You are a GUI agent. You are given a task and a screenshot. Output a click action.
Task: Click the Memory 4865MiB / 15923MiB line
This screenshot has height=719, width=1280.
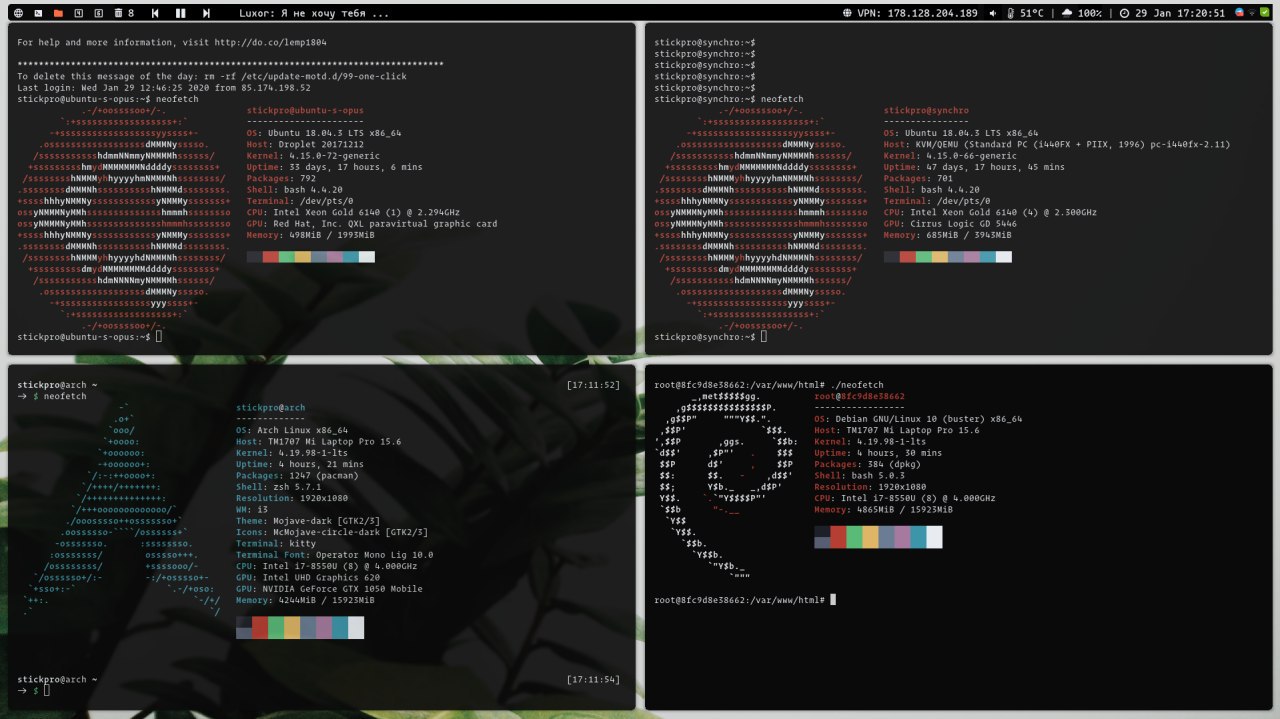point(884,509)
